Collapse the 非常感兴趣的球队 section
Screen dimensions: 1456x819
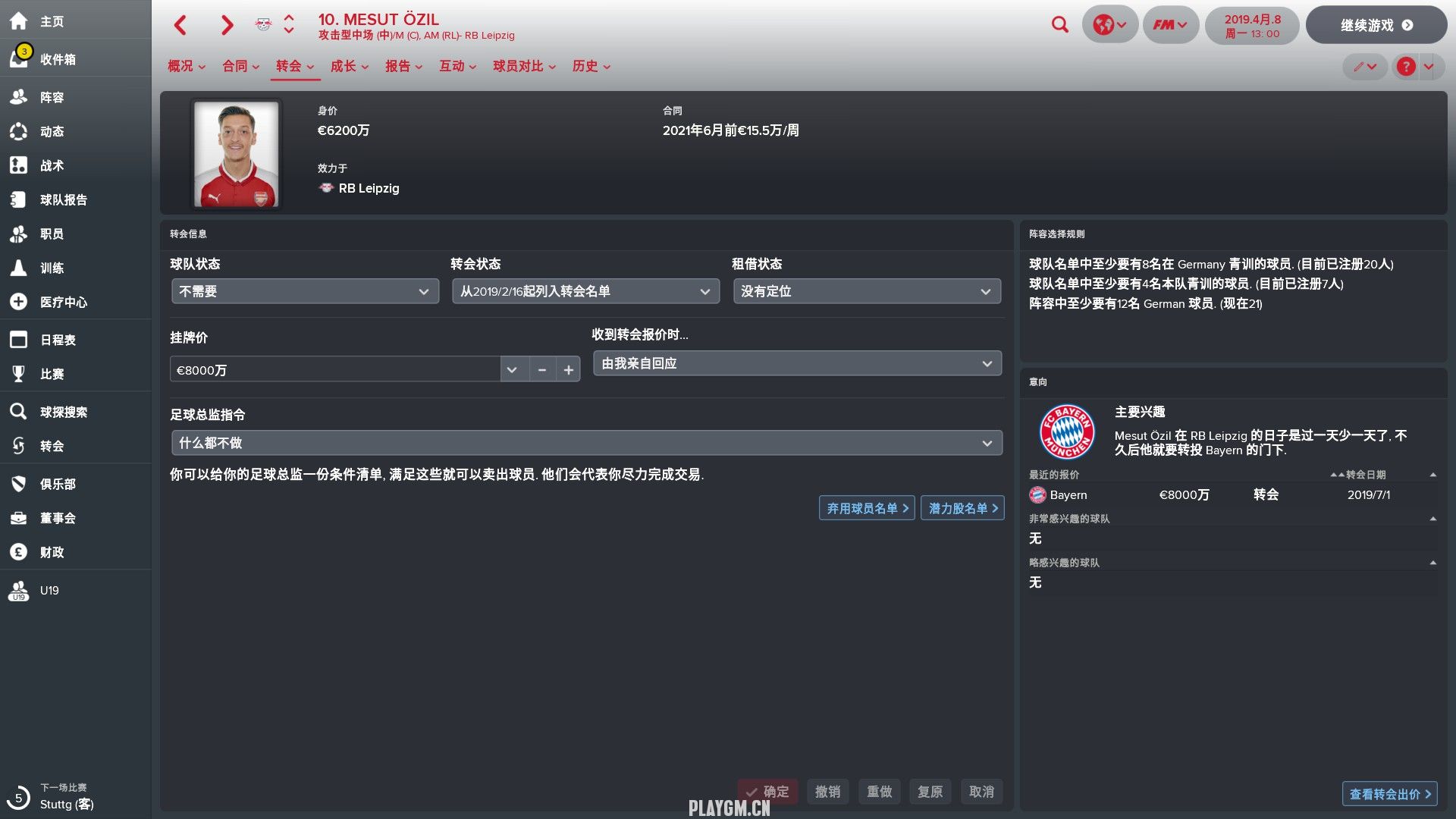(1432, 519)
